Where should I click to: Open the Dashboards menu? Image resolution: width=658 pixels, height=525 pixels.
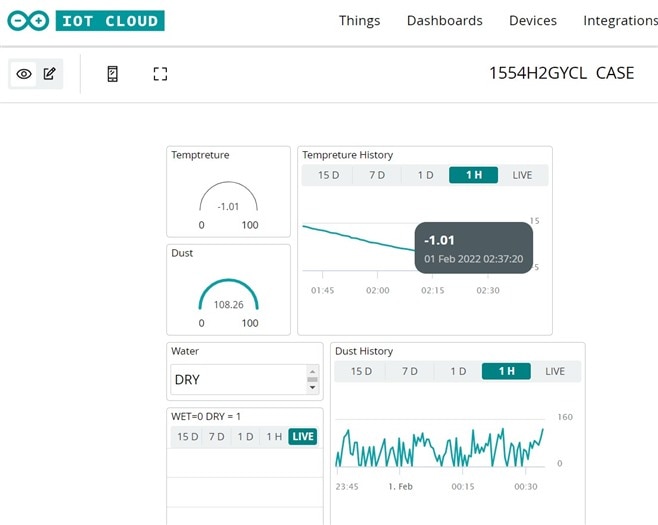[x=444, y=21]
